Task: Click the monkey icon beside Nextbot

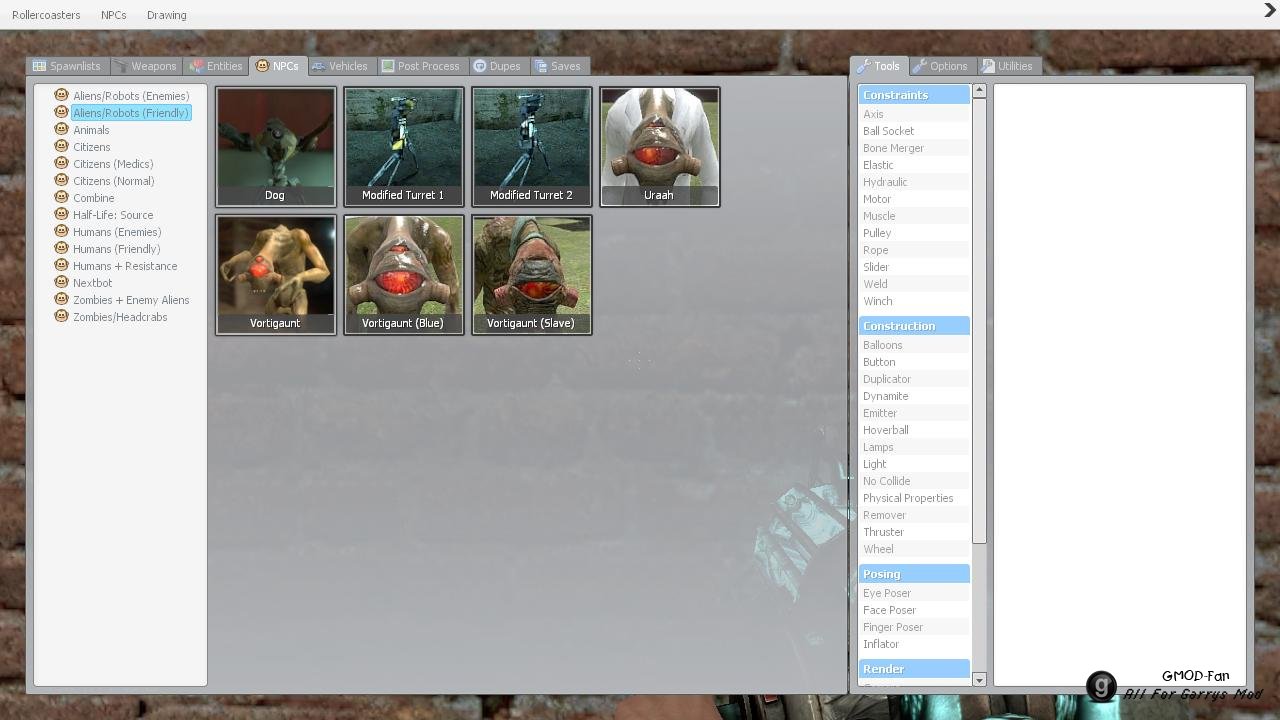Action: (61, 282)
